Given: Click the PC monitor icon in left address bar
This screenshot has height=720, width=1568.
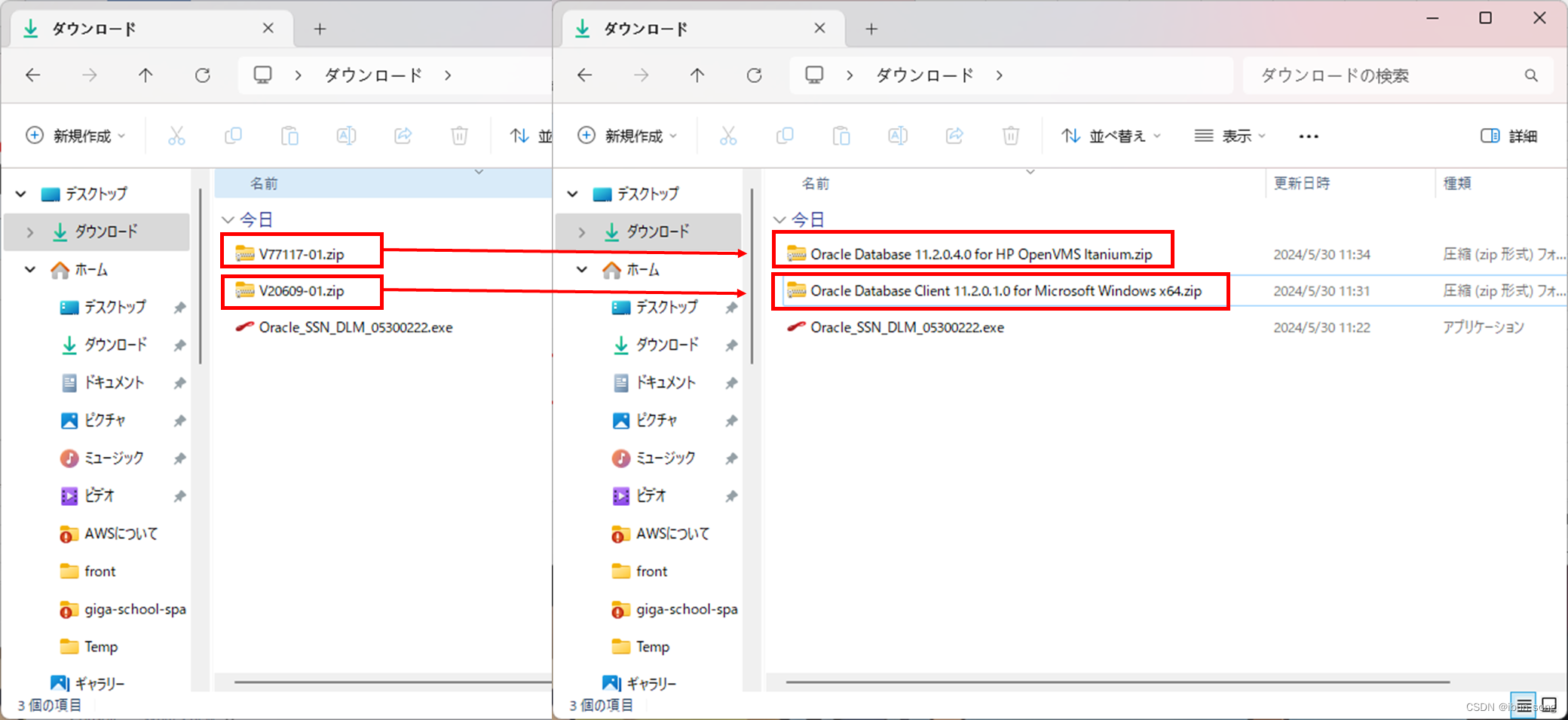Looking at the screenshot, I should pos(262,75).
